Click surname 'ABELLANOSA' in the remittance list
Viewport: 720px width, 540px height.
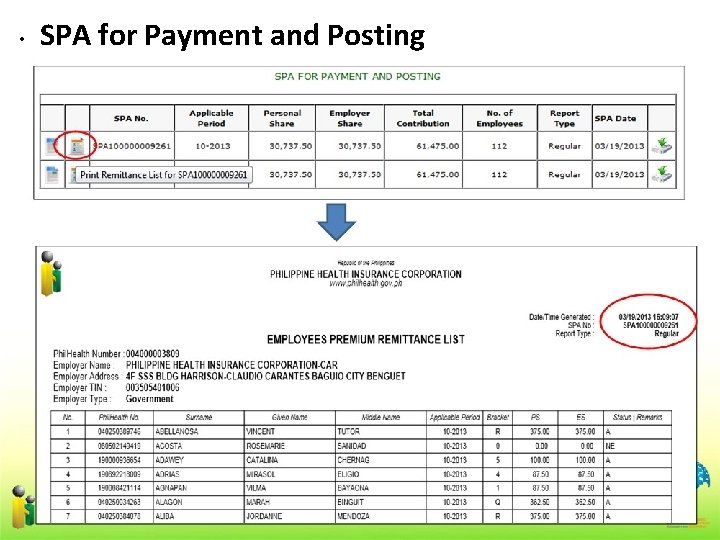(x=177, y=432)
